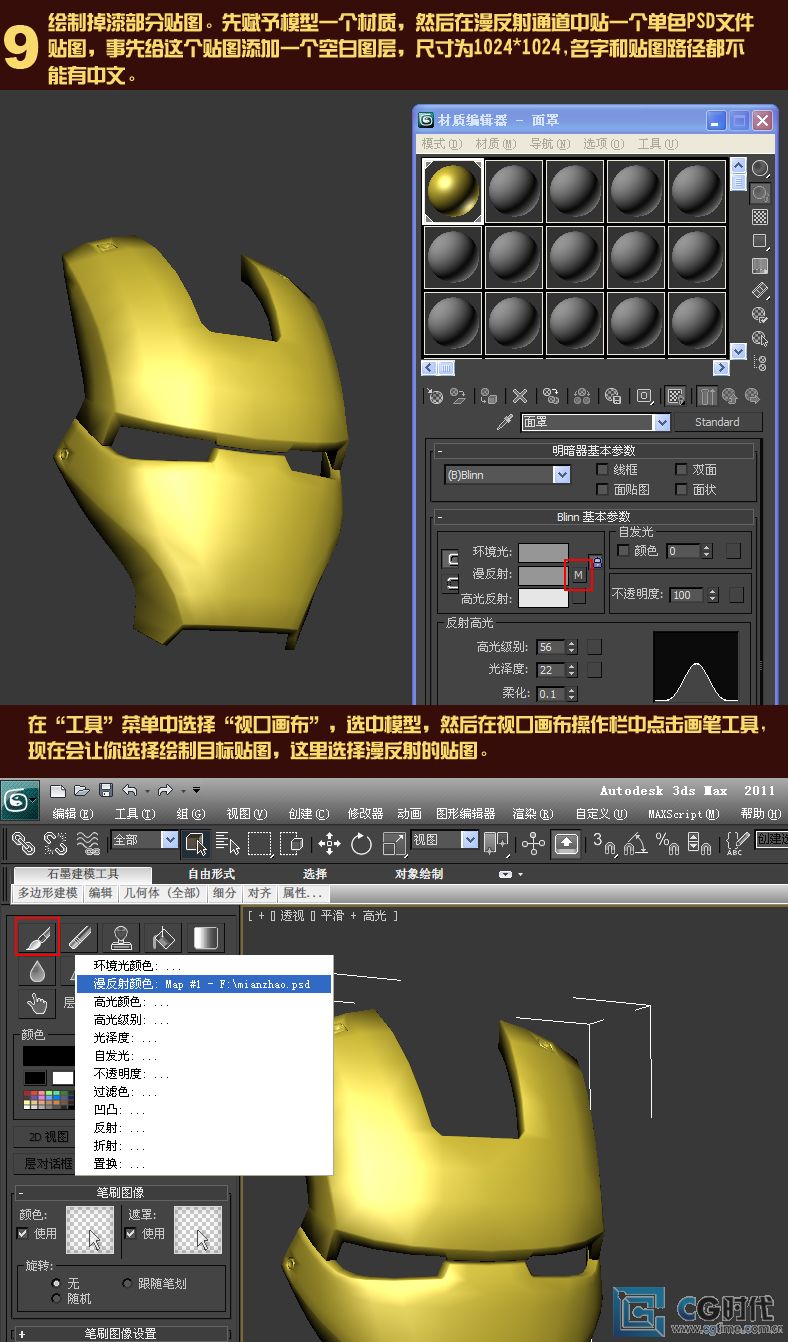Select the eraser tool in Viewport Canvas

(x=80, y=937)
